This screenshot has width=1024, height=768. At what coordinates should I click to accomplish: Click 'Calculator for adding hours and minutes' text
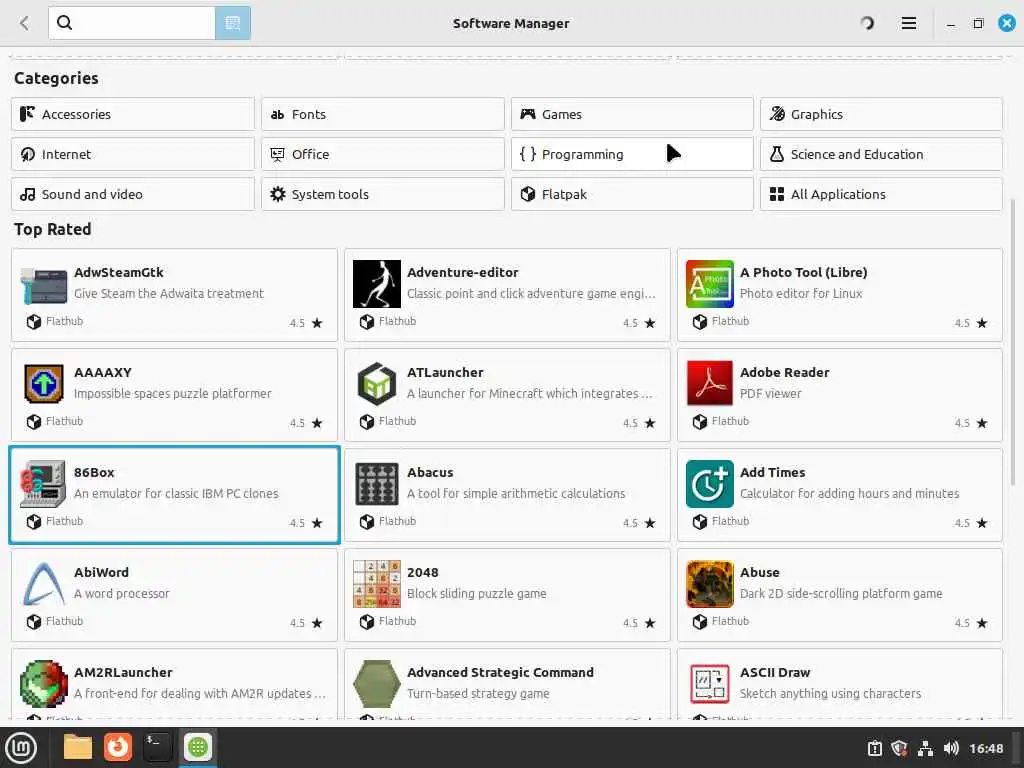(x=849, y=493)
